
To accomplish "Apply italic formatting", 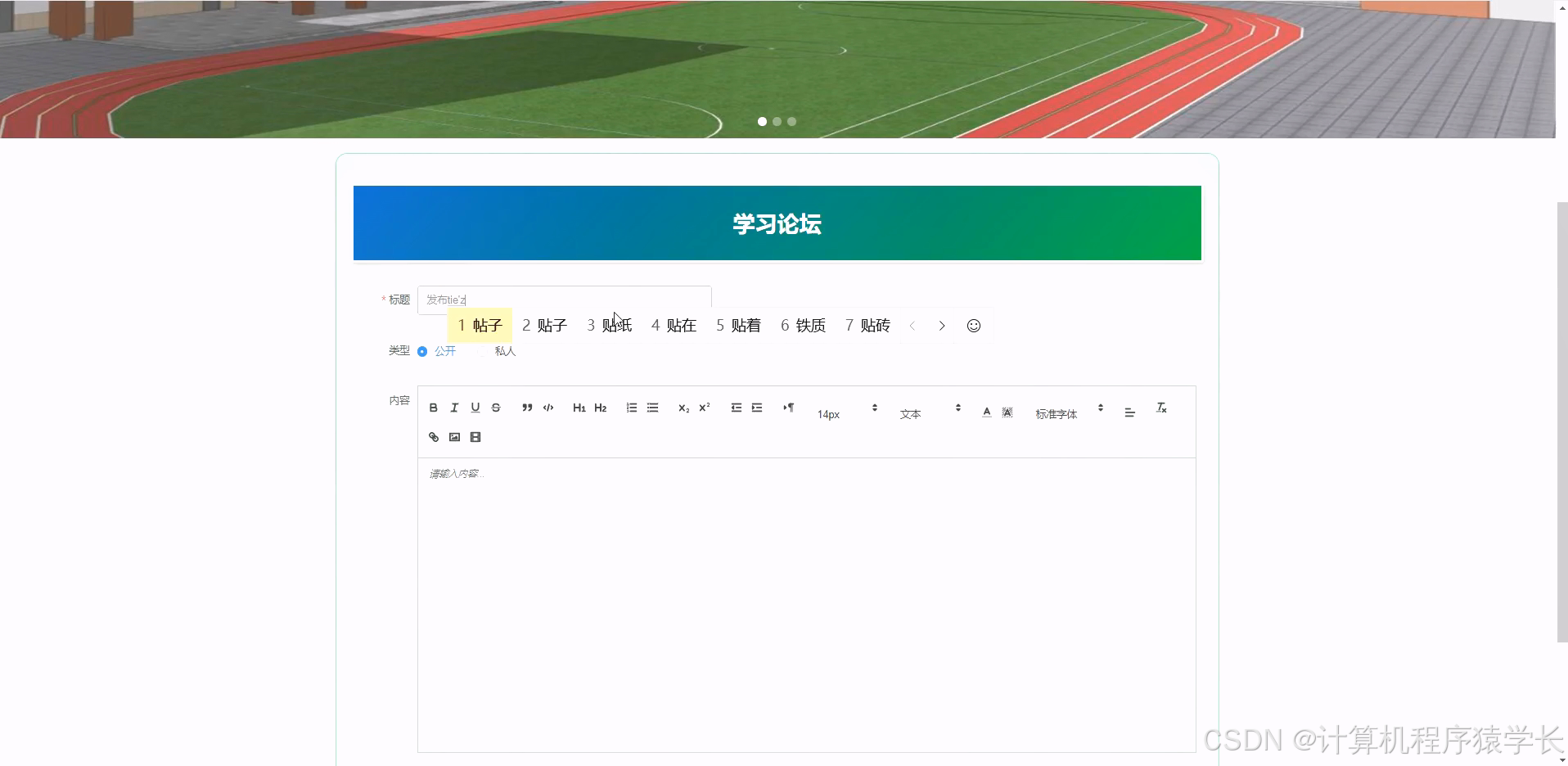I will click(454, 407).
